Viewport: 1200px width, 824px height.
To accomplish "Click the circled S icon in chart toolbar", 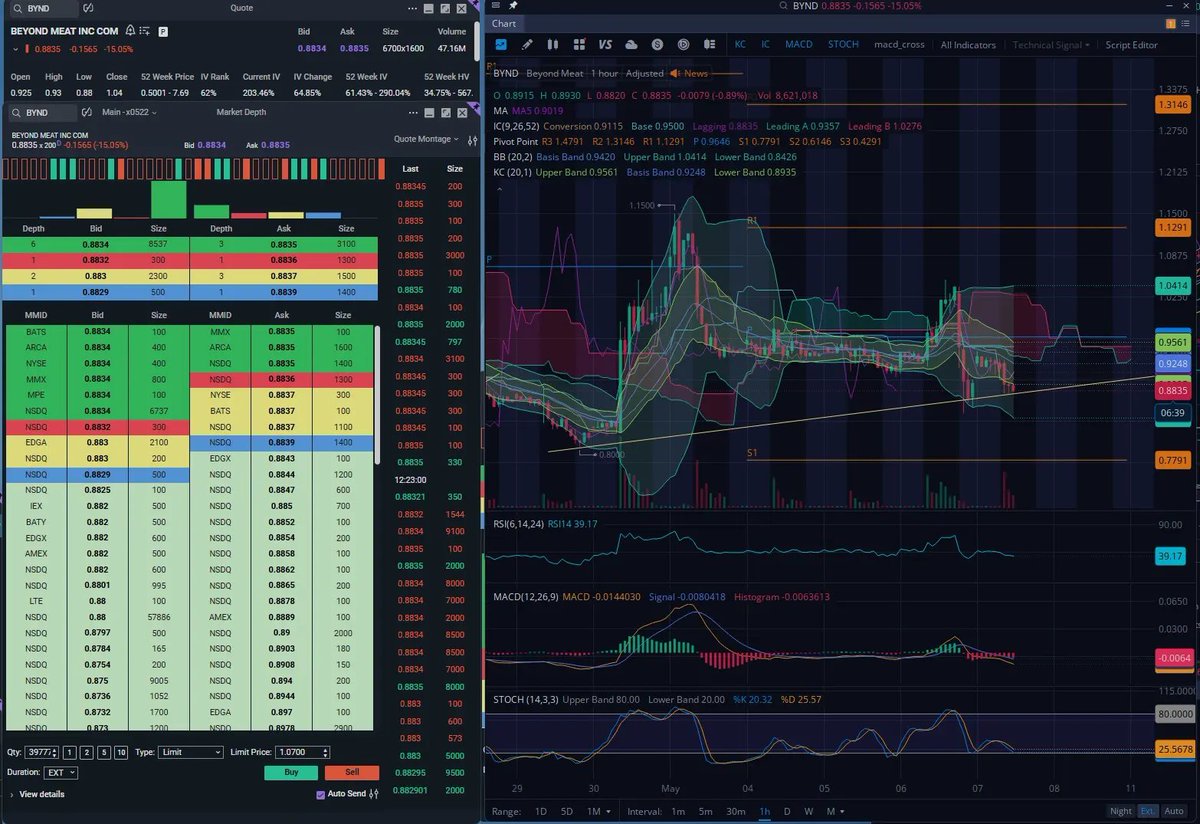I will coord(657,45).
